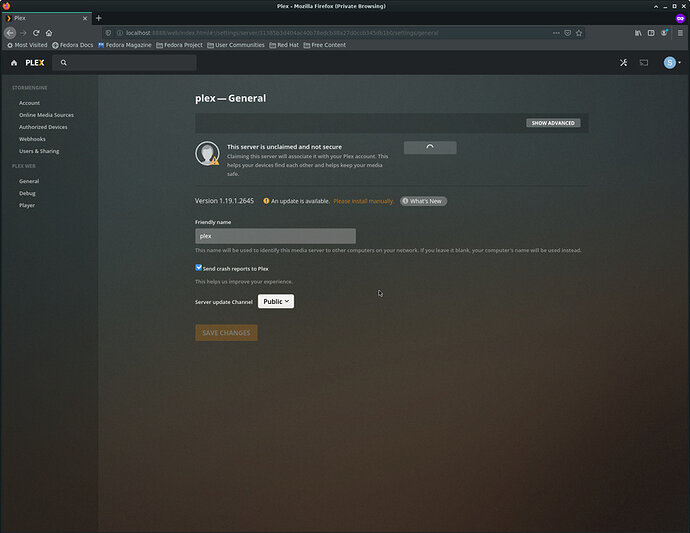Open Users & Sharing settings
The height and width of the screenshot is (533, 690).
[x=39, y=151]
